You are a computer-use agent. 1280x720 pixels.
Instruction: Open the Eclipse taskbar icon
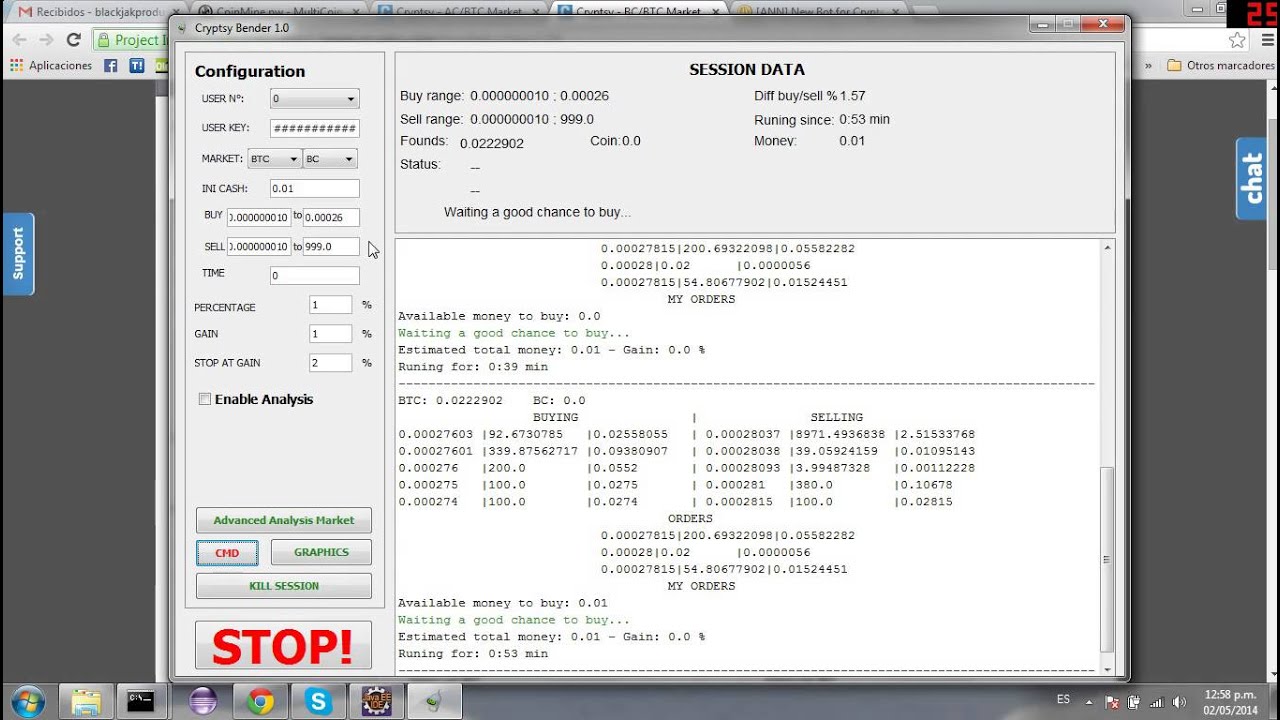203,701
